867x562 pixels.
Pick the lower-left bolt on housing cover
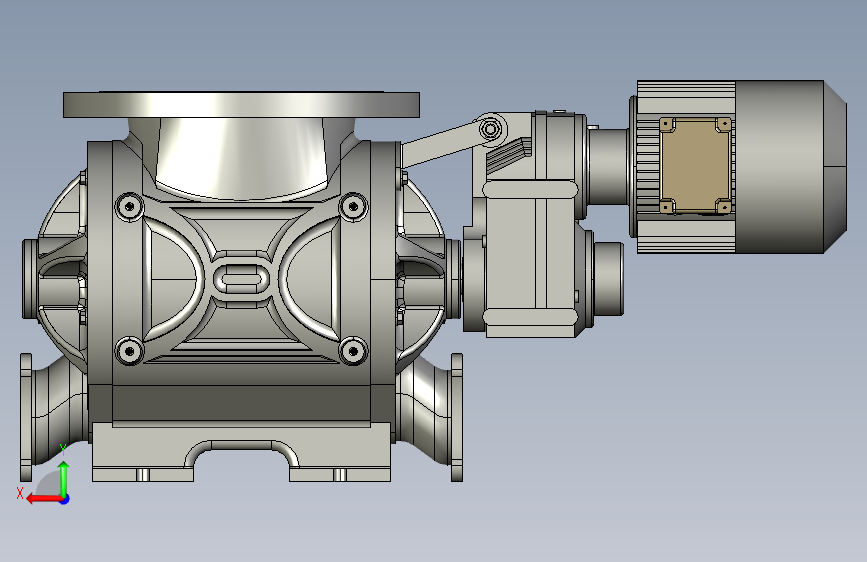[x=129, y=350]
